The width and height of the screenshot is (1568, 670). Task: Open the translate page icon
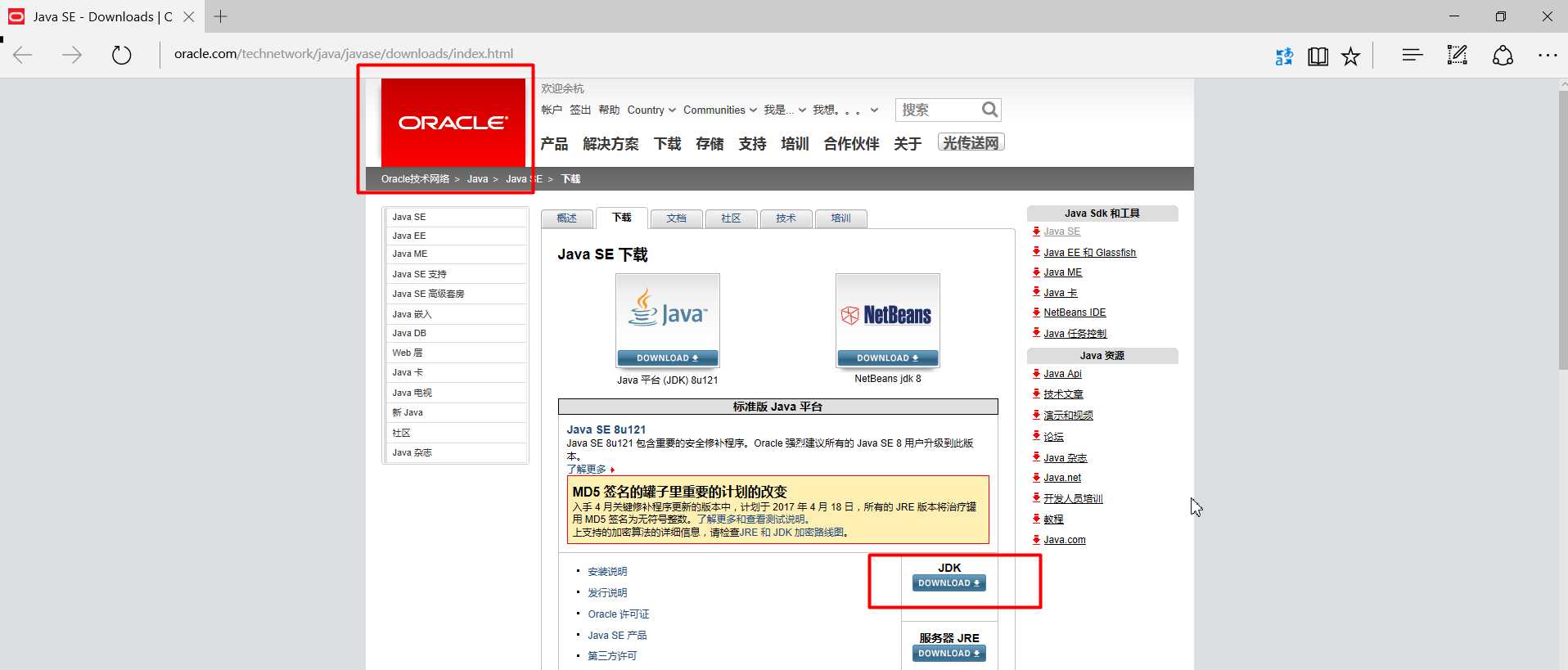[x=1284, y=56]
